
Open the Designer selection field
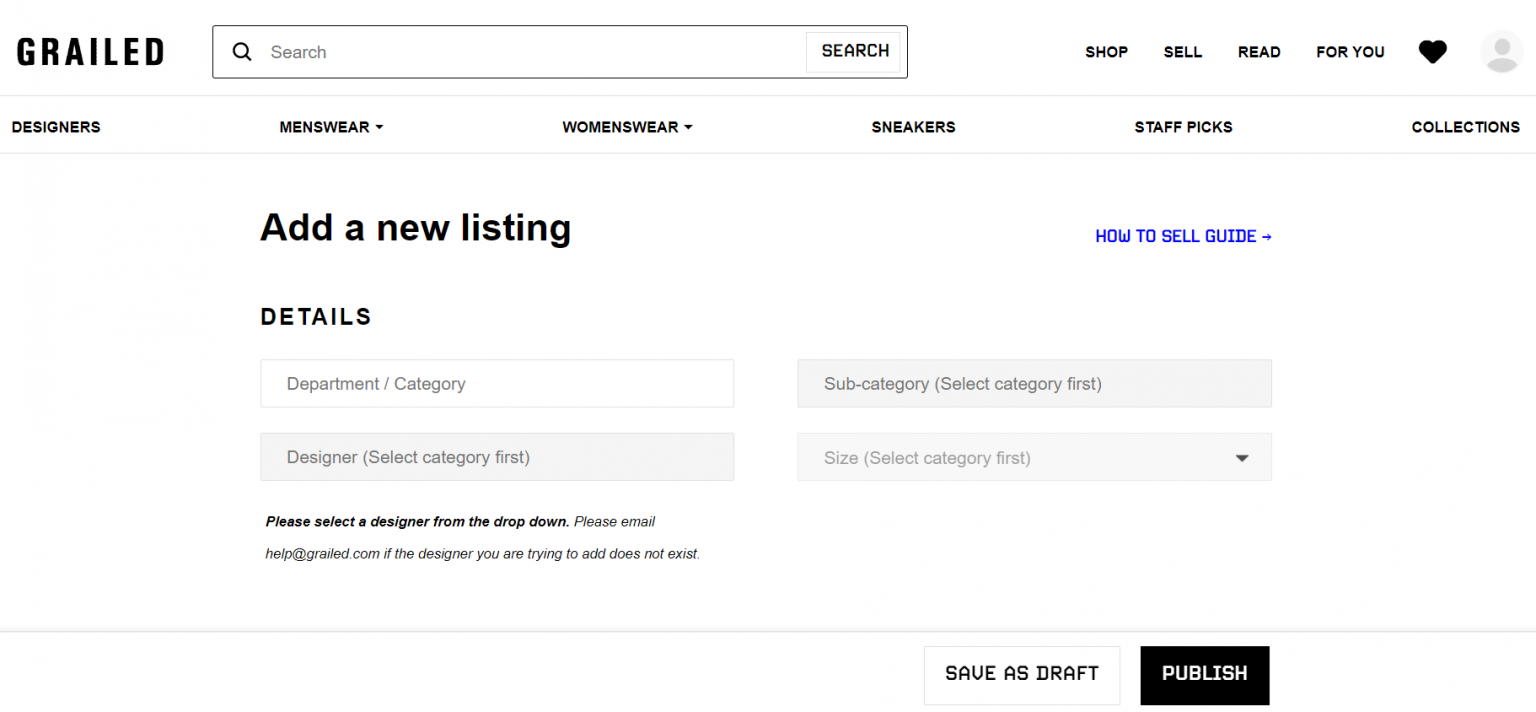[497, 457]
